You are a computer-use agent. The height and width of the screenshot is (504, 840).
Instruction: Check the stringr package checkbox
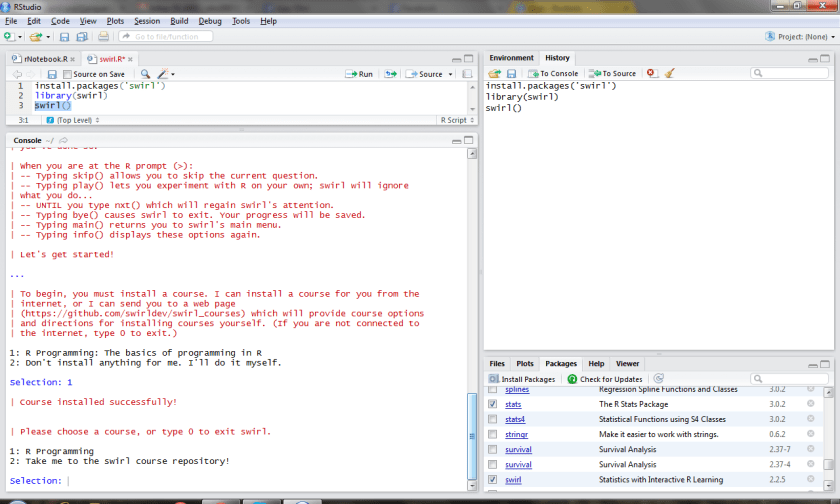[493, 434]
